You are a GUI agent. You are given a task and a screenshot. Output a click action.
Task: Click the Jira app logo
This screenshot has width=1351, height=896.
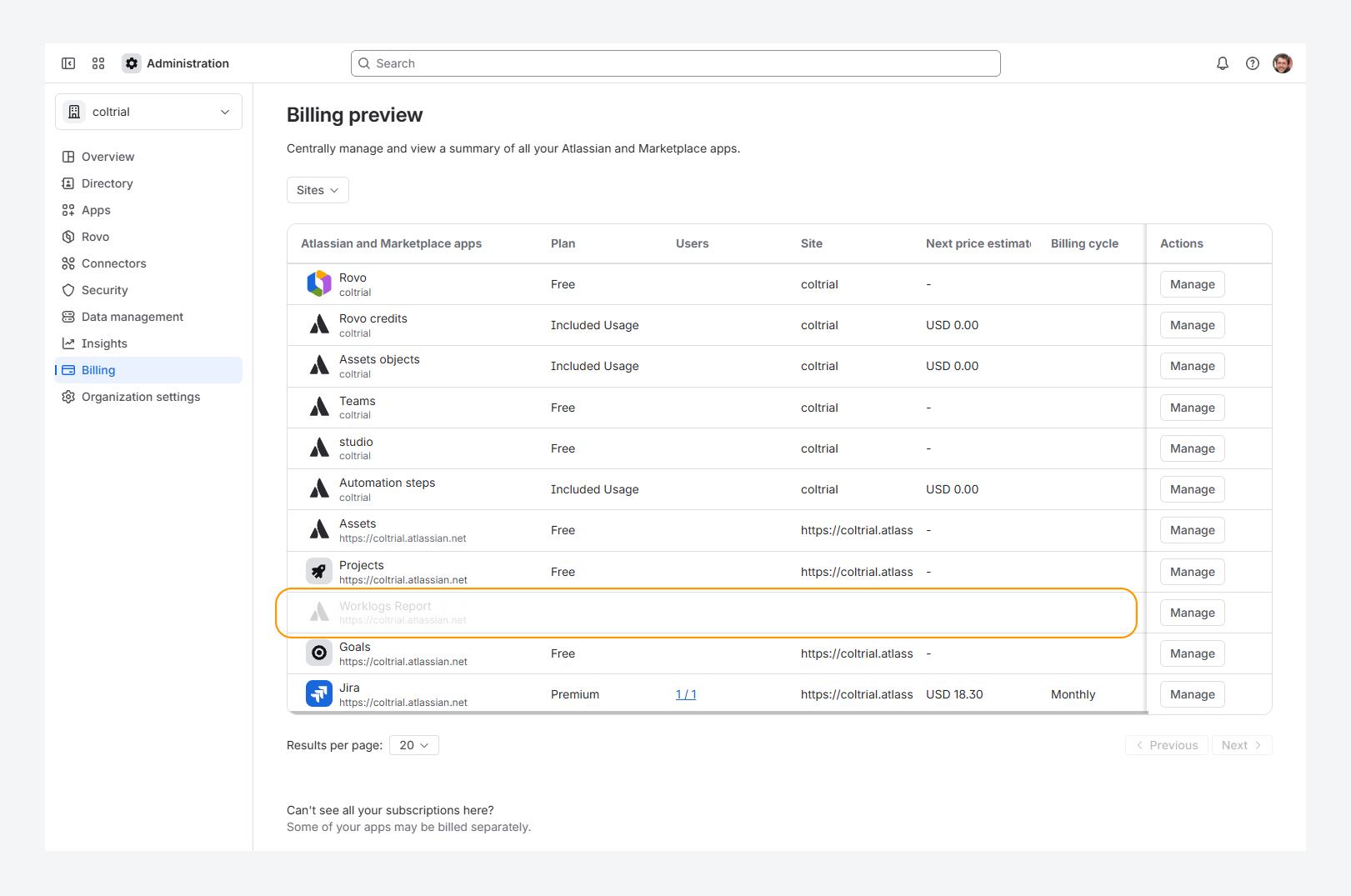(319, 694)
